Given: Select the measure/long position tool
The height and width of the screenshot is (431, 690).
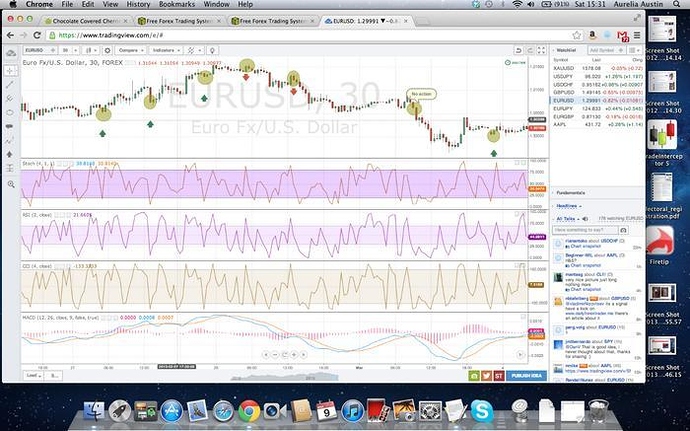Looking at the screenshot, I should click(11, 169).
